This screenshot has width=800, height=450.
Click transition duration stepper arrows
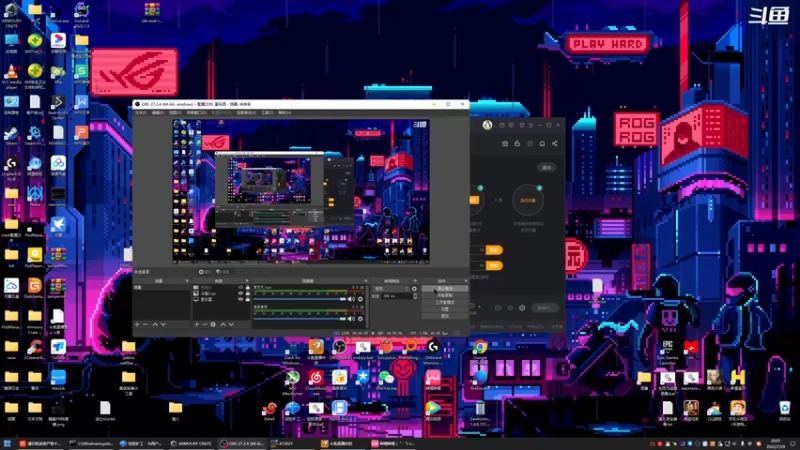pyautogui.click(x=415, y=296)
